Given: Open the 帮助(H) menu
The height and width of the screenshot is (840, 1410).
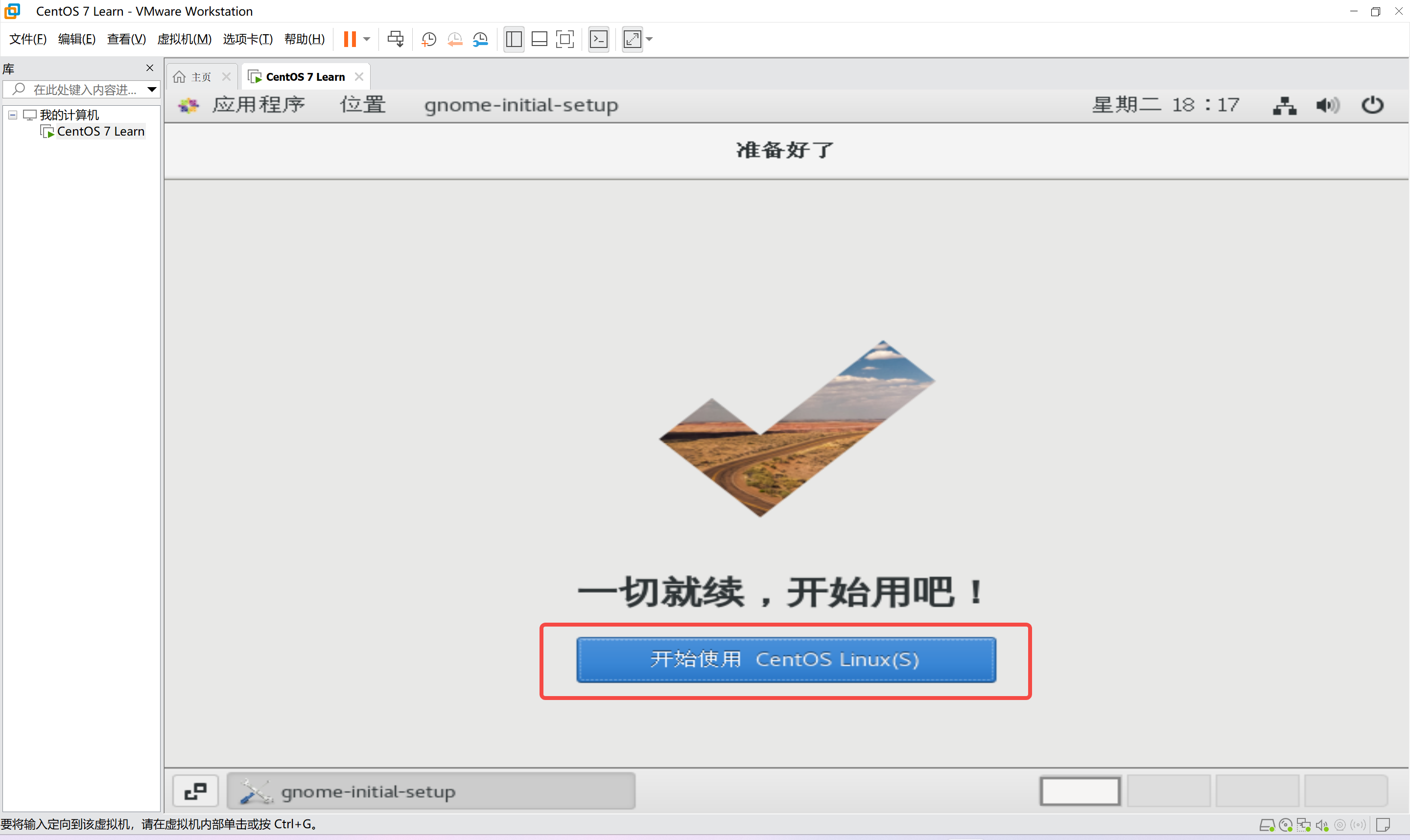Looking at the screenshot, I should (x=305, y=39).
